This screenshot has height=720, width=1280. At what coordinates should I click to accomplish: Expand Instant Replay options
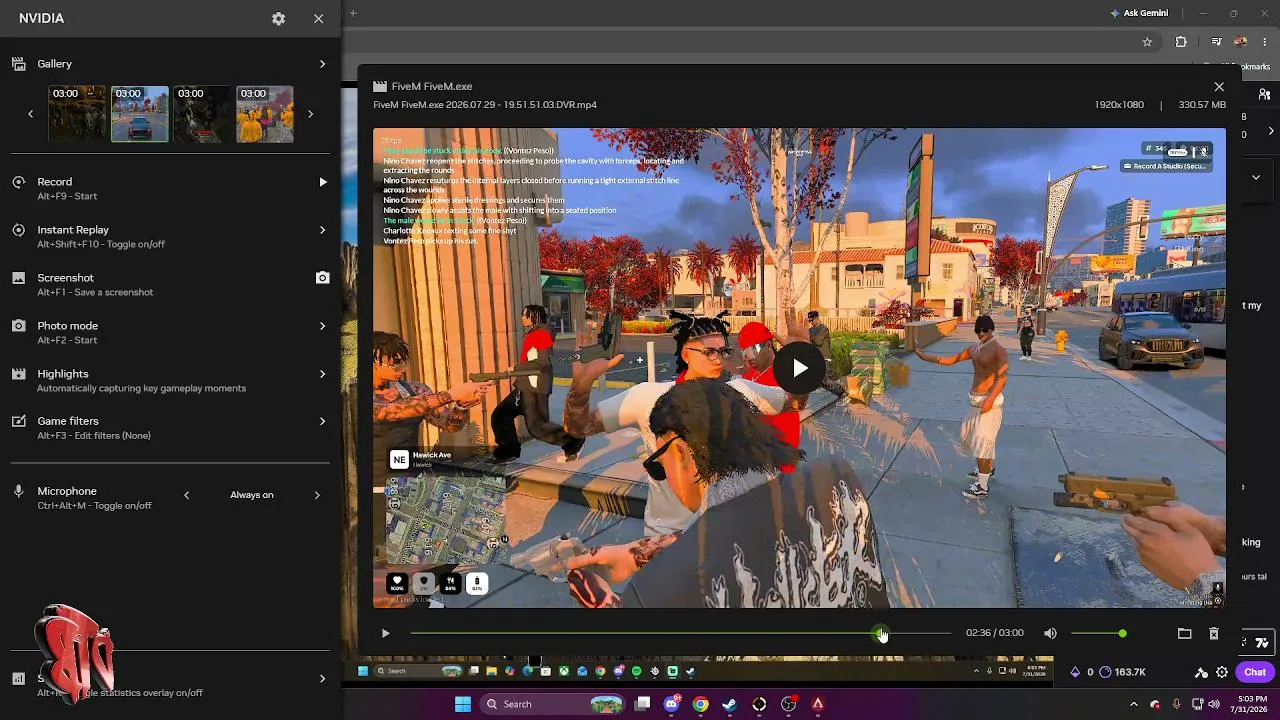point(322,230)
